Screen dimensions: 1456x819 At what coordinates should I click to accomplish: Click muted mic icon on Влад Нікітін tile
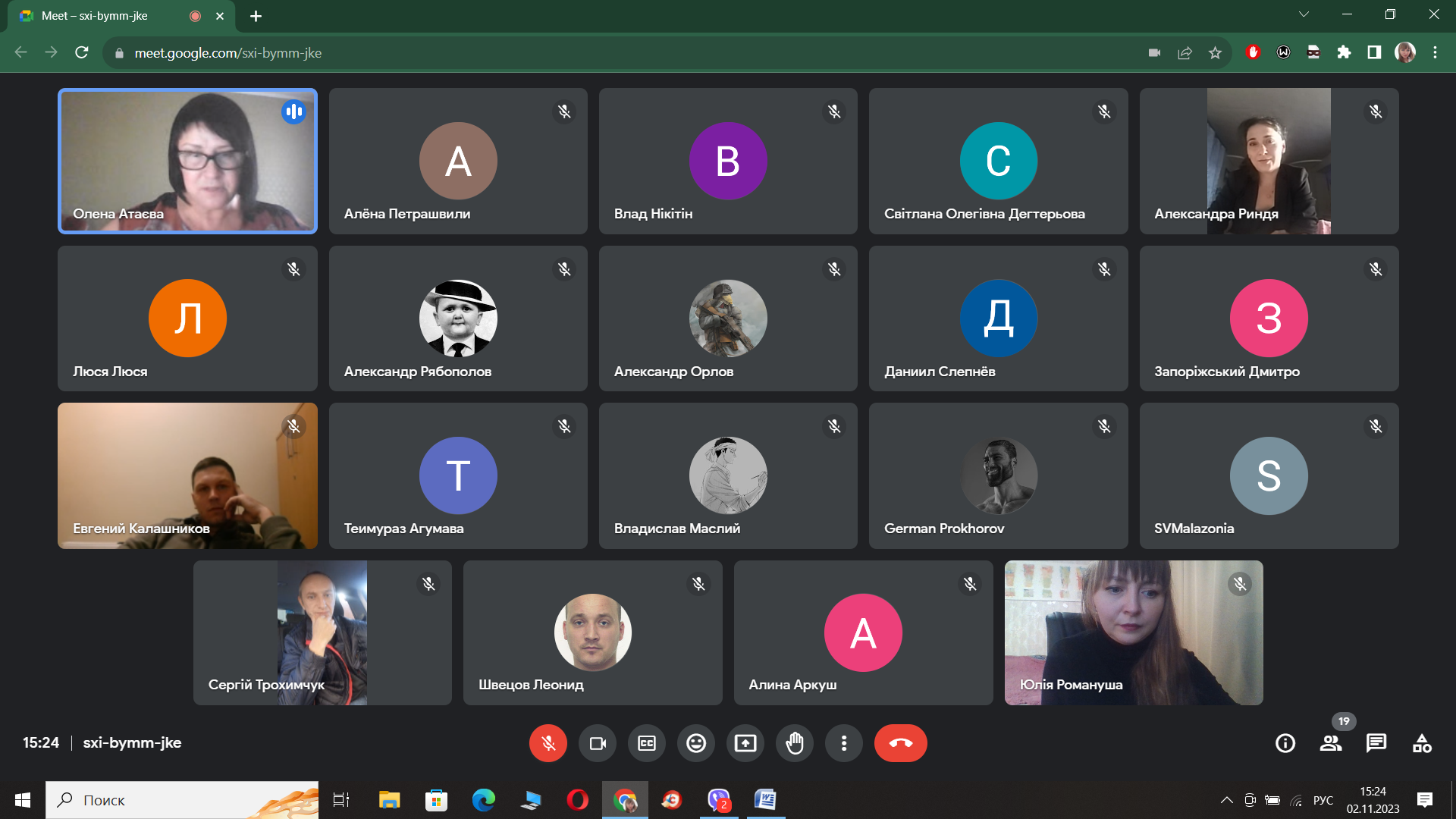834,111
